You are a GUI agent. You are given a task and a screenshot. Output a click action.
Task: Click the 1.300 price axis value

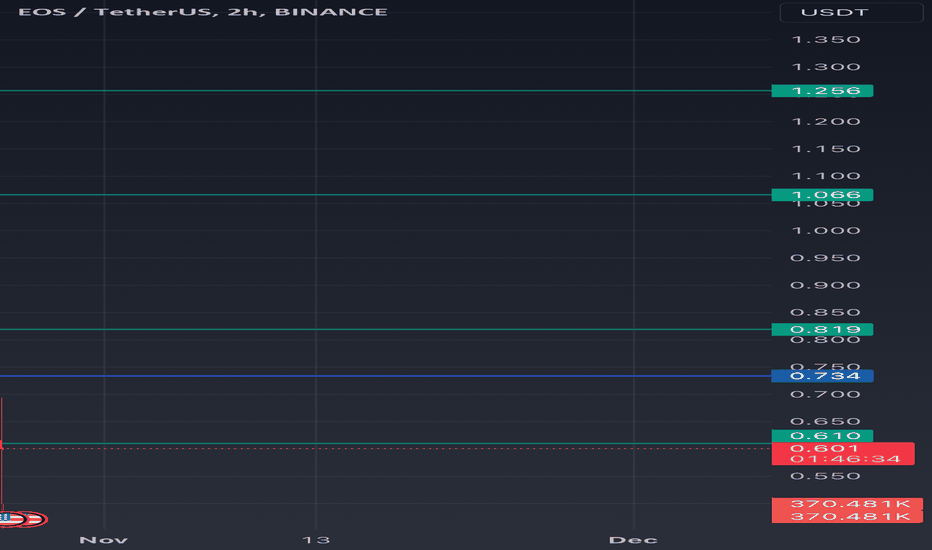[826, 67]
